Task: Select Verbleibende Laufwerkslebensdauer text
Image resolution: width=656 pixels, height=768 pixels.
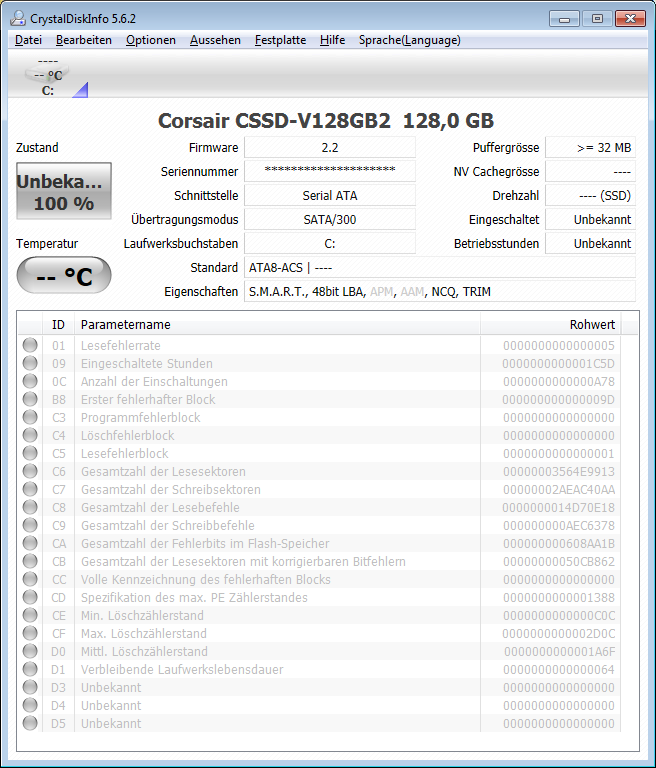Action: (182, 670)
